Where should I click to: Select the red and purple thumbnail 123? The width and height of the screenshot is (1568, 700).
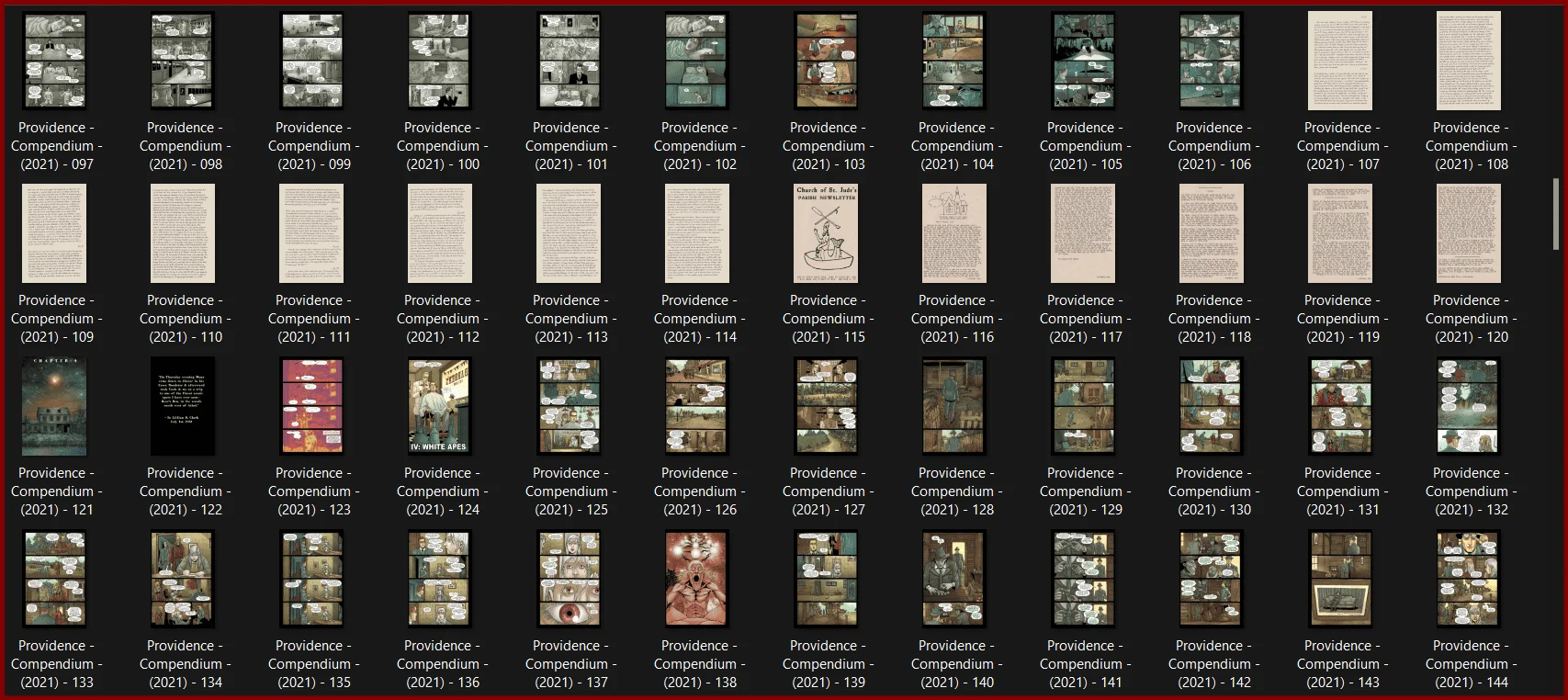coord(311,406)
